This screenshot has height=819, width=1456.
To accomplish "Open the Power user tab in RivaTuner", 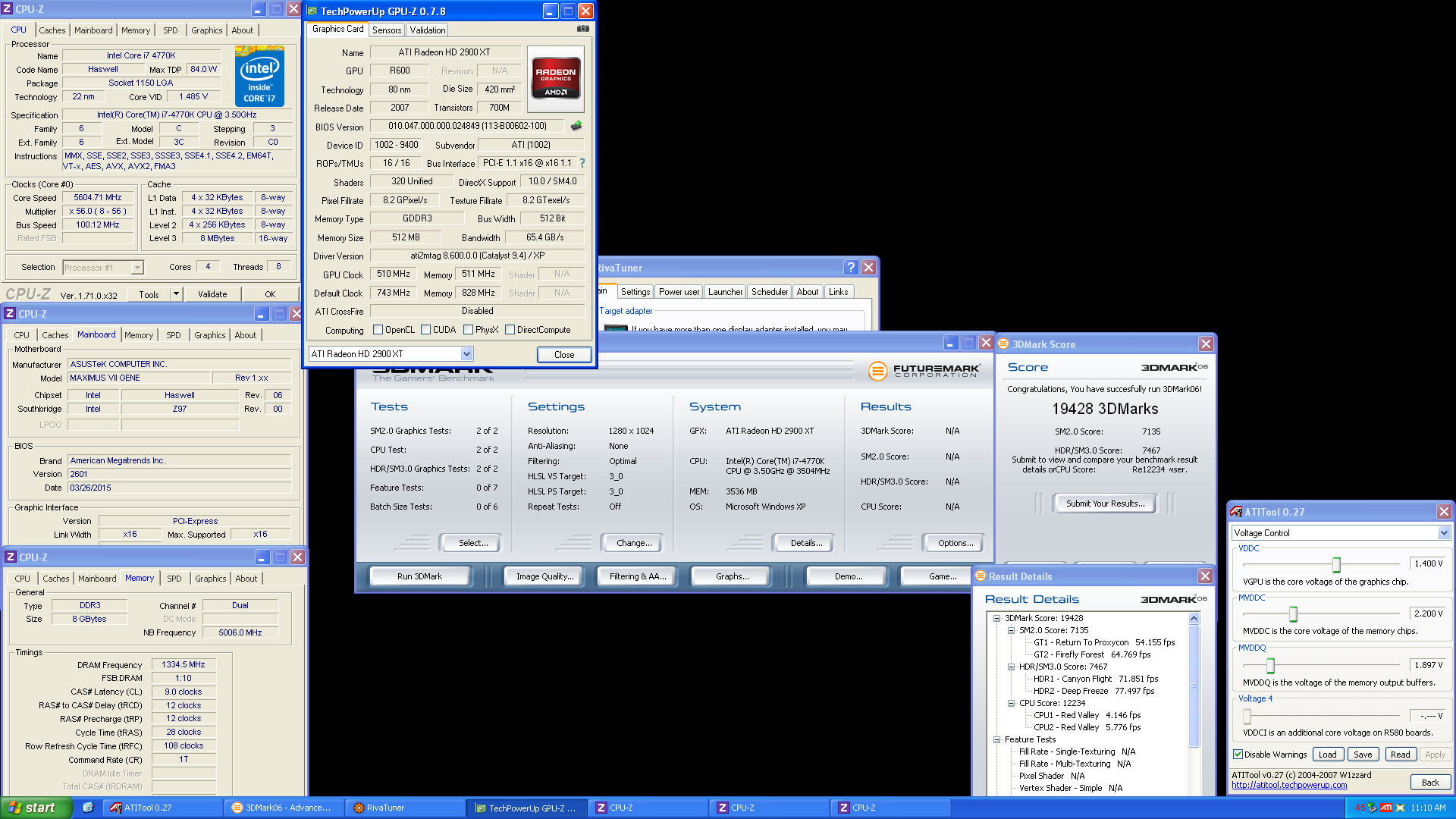I will pyautogui.click(x=679, y=292).
